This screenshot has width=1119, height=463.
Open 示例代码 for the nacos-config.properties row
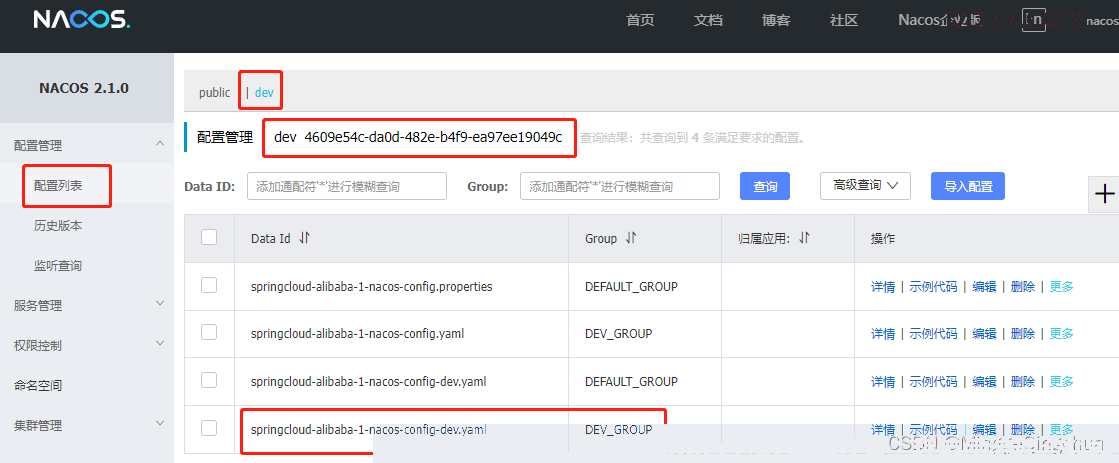[x=933, y=287]
